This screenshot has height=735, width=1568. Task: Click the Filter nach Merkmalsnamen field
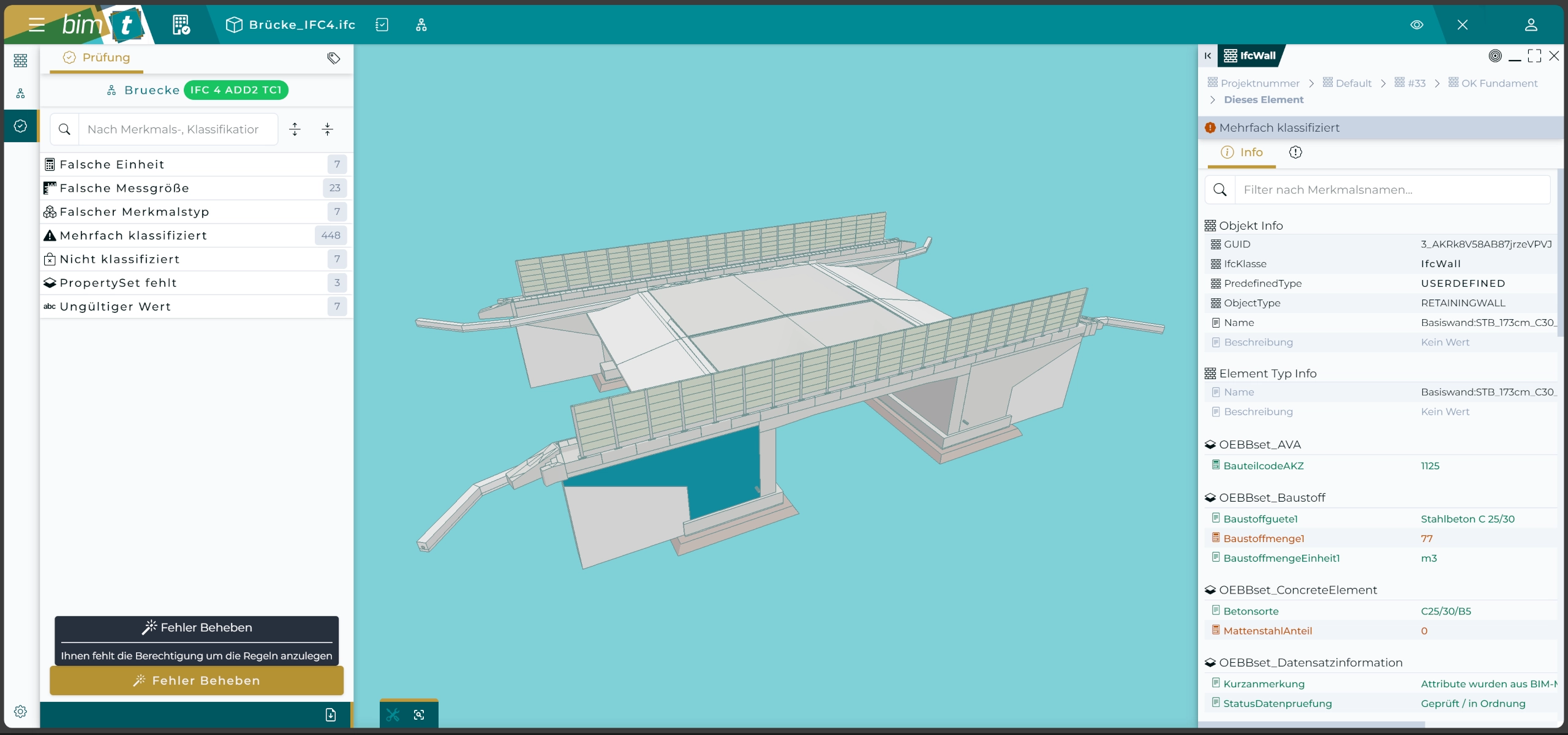pos(1391,190)
